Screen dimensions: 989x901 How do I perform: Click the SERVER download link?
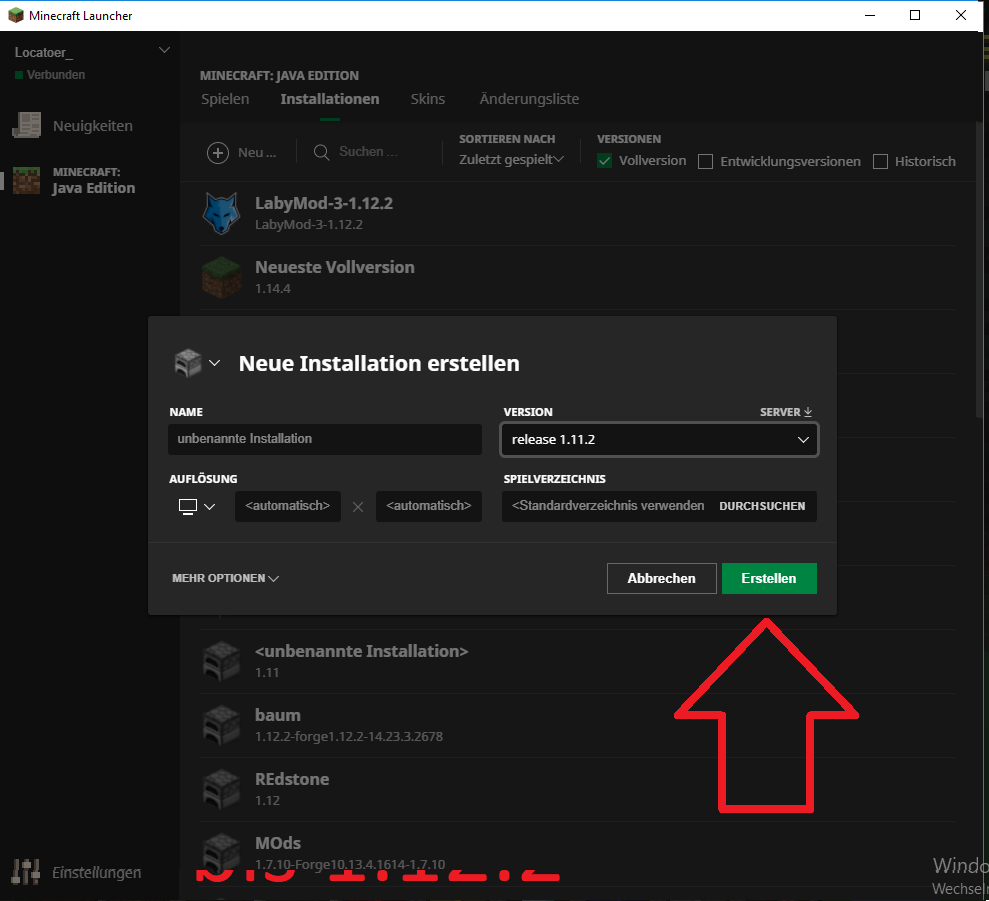click(x=785, y=412)
